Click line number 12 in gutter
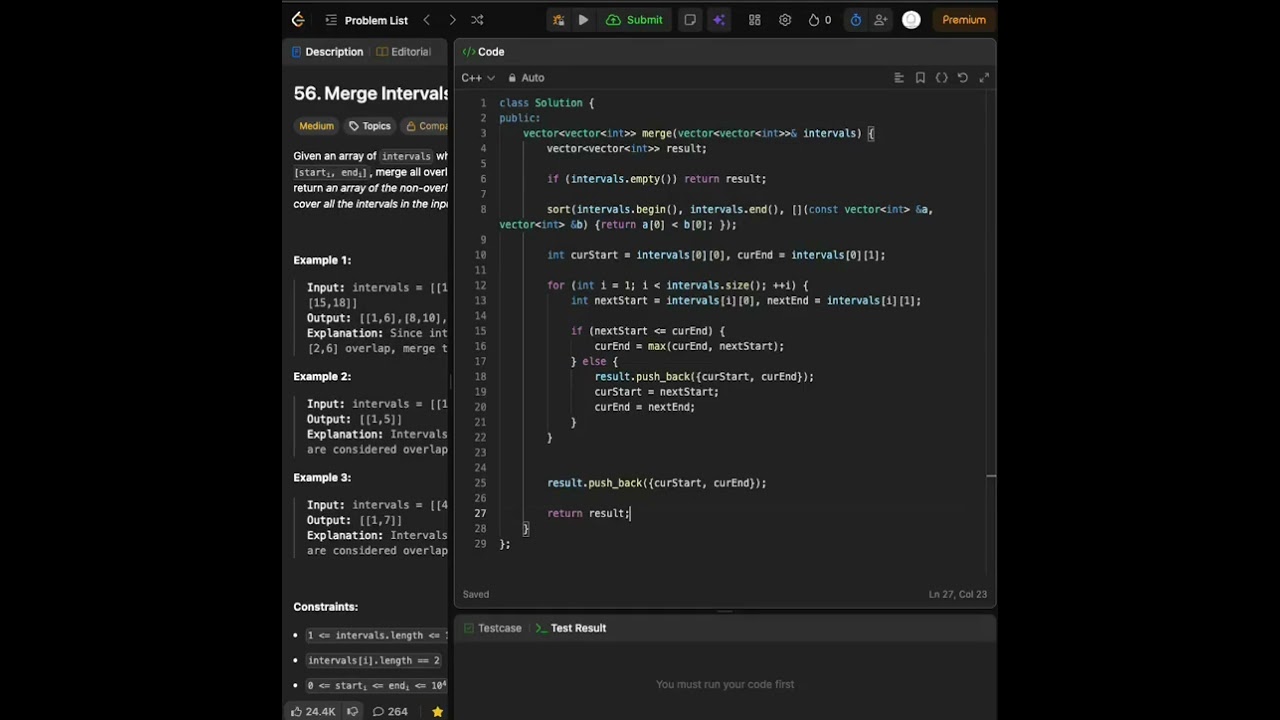 pyautogui.click(x=480, y=286)
